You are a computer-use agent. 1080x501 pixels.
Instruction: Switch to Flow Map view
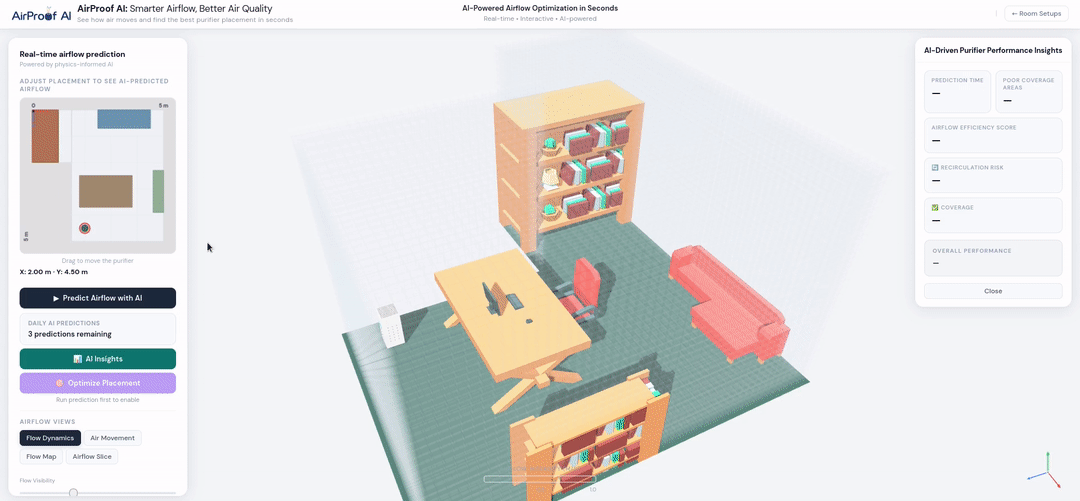point(41,456)
